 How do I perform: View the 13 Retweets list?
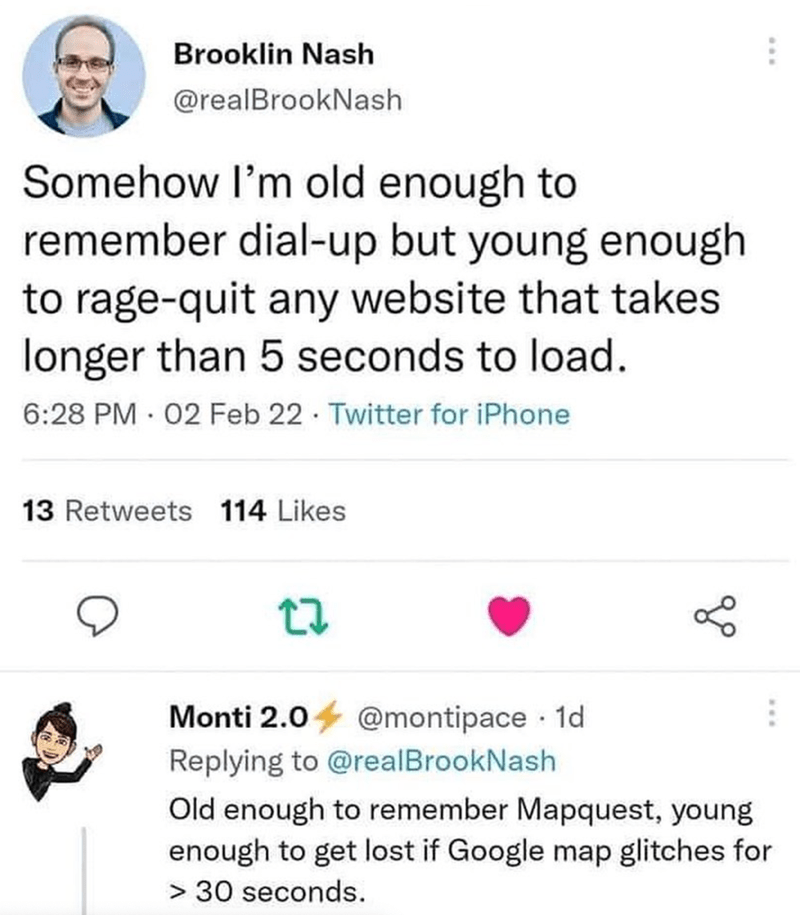pyautogui.click(x=107, y=511)
